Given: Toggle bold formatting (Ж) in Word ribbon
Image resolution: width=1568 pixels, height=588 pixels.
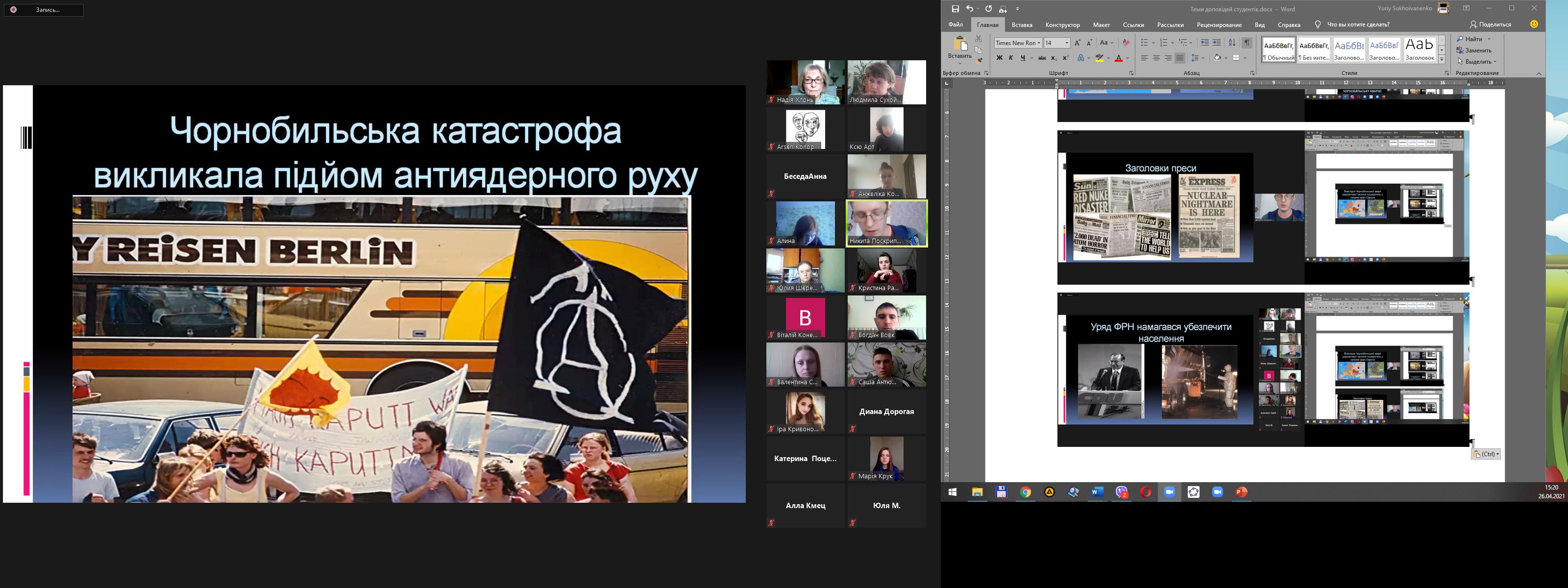Looking at the screenshot, I should tap(999, 58).
